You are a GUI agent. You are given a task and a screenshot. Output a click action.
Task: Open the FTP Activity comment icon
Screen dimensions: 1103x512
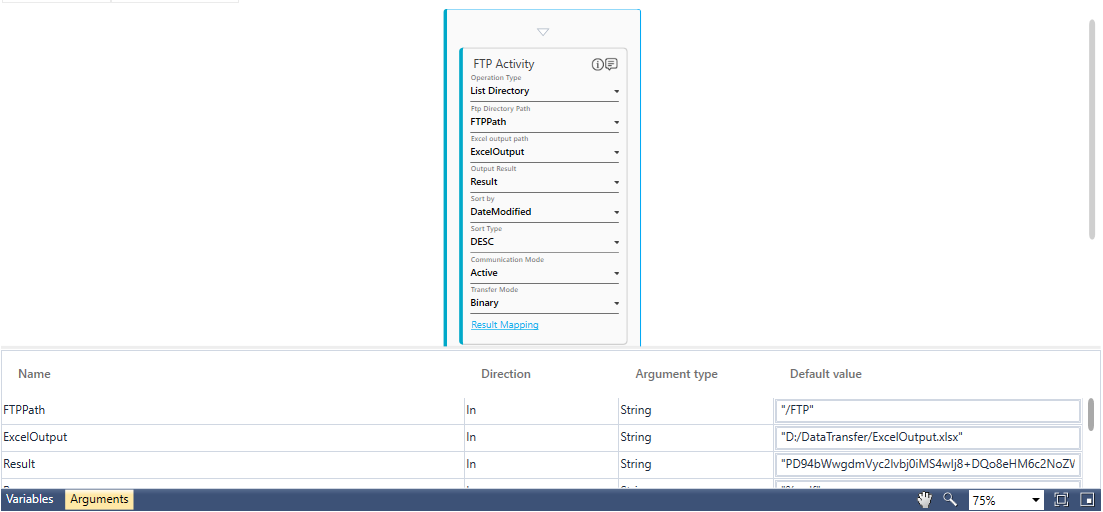tap(611, 64)
